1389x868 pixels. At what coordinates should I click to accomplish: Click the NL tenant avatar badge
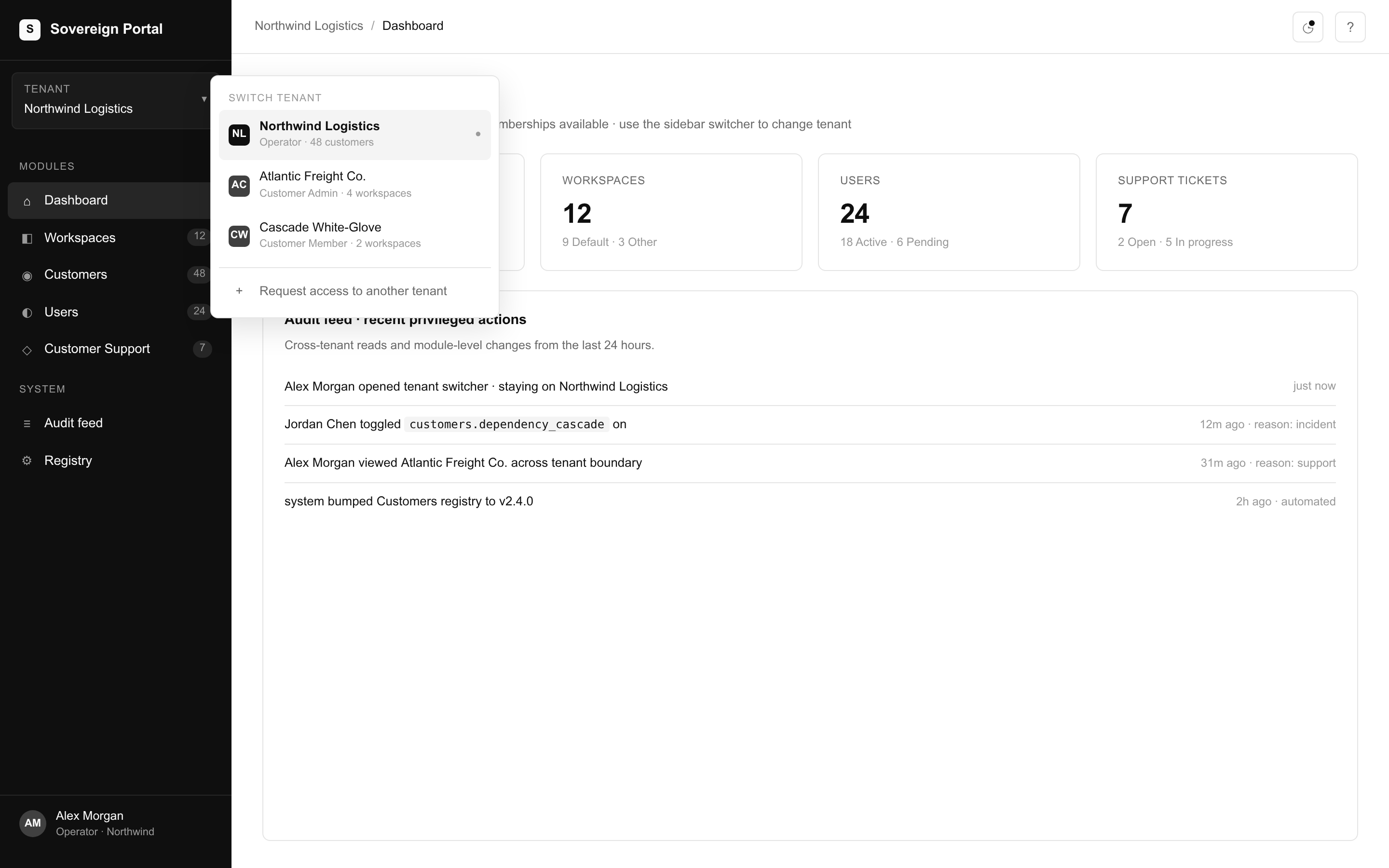[x=239, y=135]
